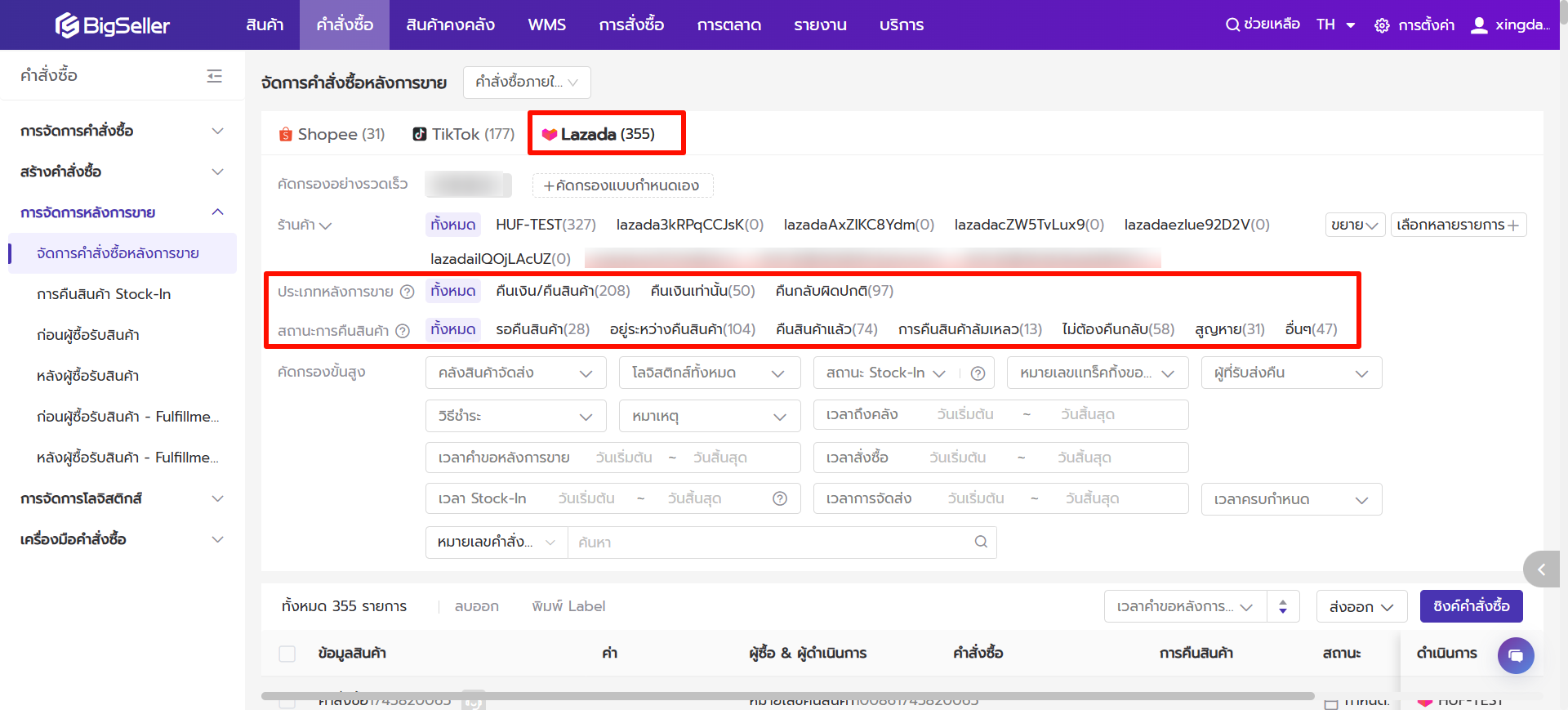Open หมายเลขแทร็คกิ้งขอ... dropdown
1568x710 pixels.
[x=1098, y=373]
